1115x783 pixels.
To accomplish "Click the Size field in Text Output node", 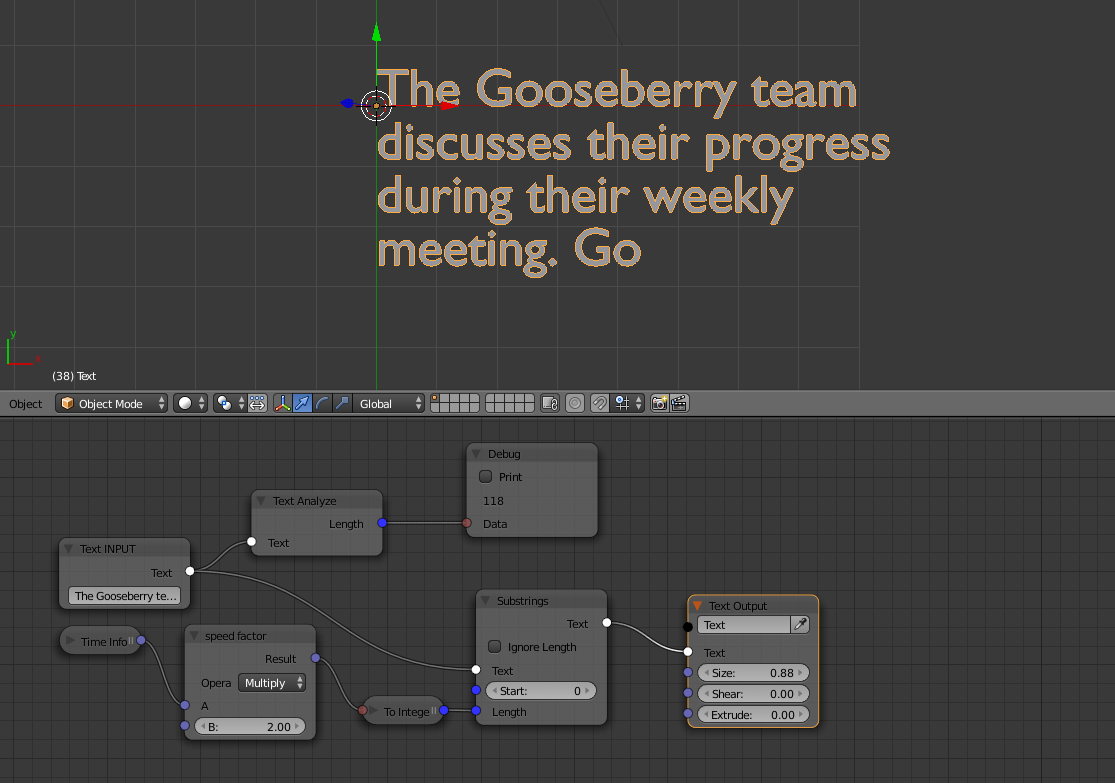I will pyautogui.click(x=753, y=673).
